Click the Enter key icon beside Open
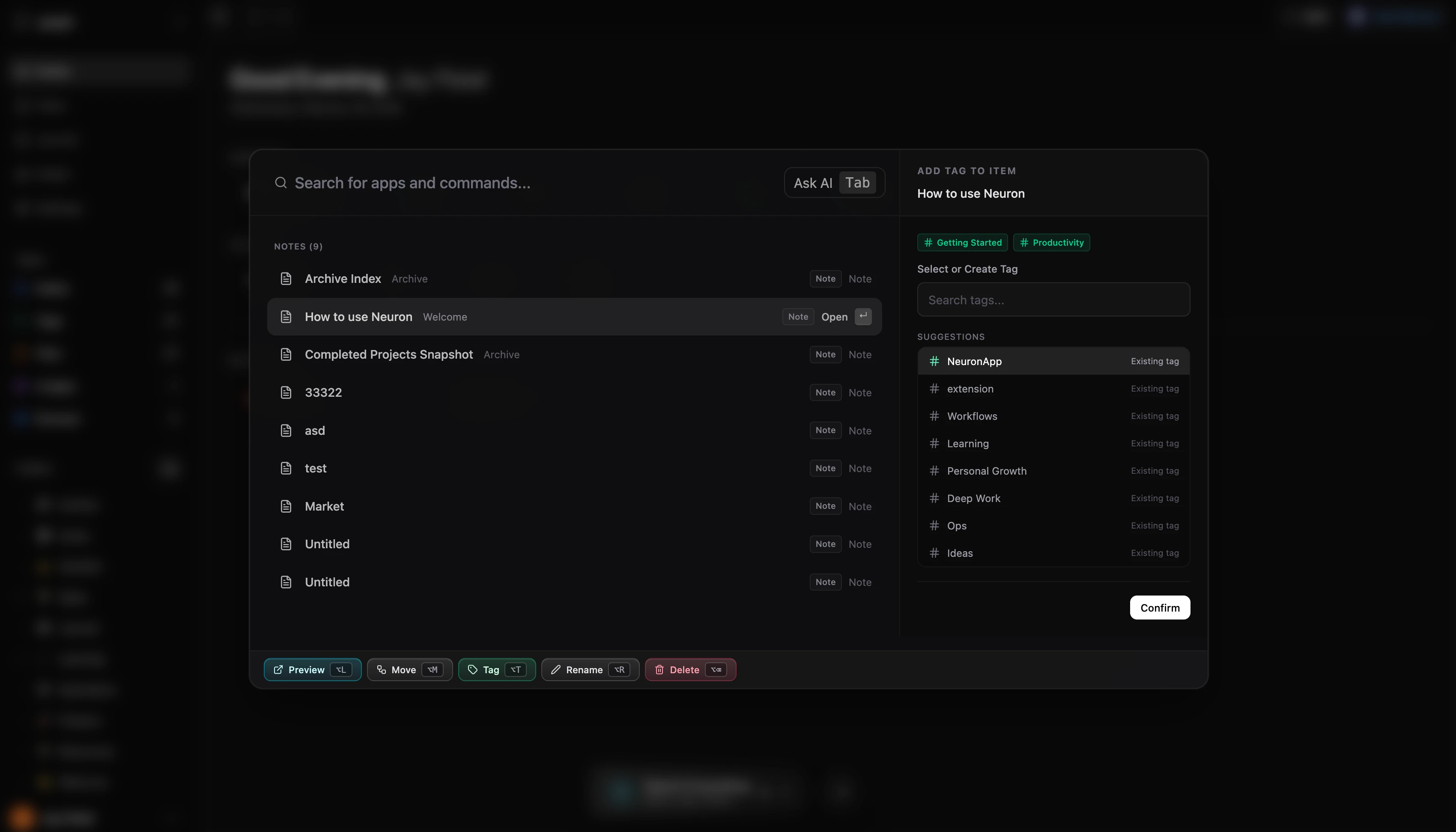Image resolution: width=1456 pixels, height=832 pixels. click(x=862, y=317)
